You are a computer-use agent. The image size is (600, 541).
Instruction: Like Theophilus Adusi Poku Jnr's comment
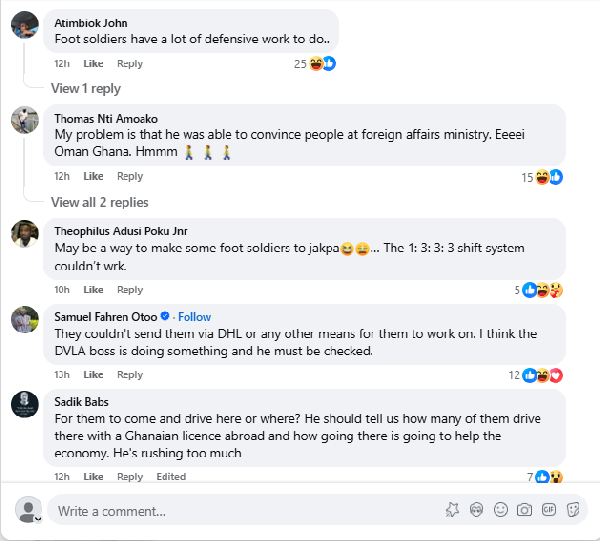tap(93, 290)
